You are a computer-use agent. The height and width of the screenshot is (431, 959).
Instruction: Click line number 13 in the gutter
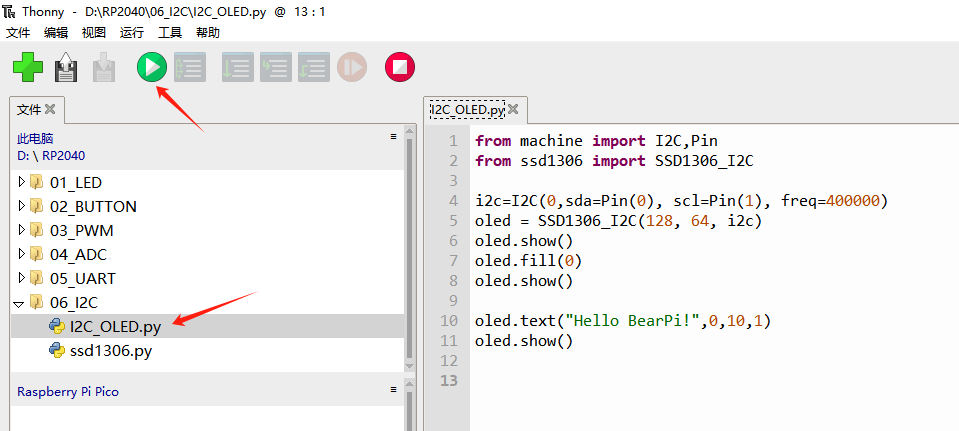tap(448, 380)
